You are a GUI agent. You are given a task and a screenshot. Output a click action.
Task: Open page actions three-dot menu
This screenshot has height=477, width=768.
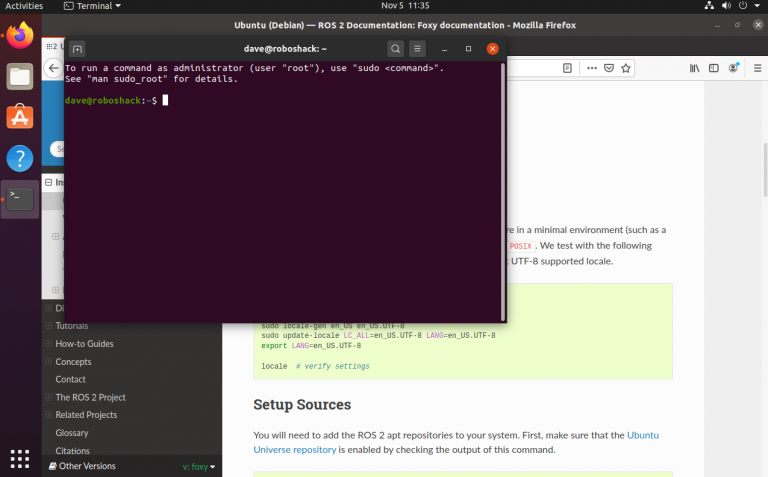pyautogui.click(x=590, y=69)
